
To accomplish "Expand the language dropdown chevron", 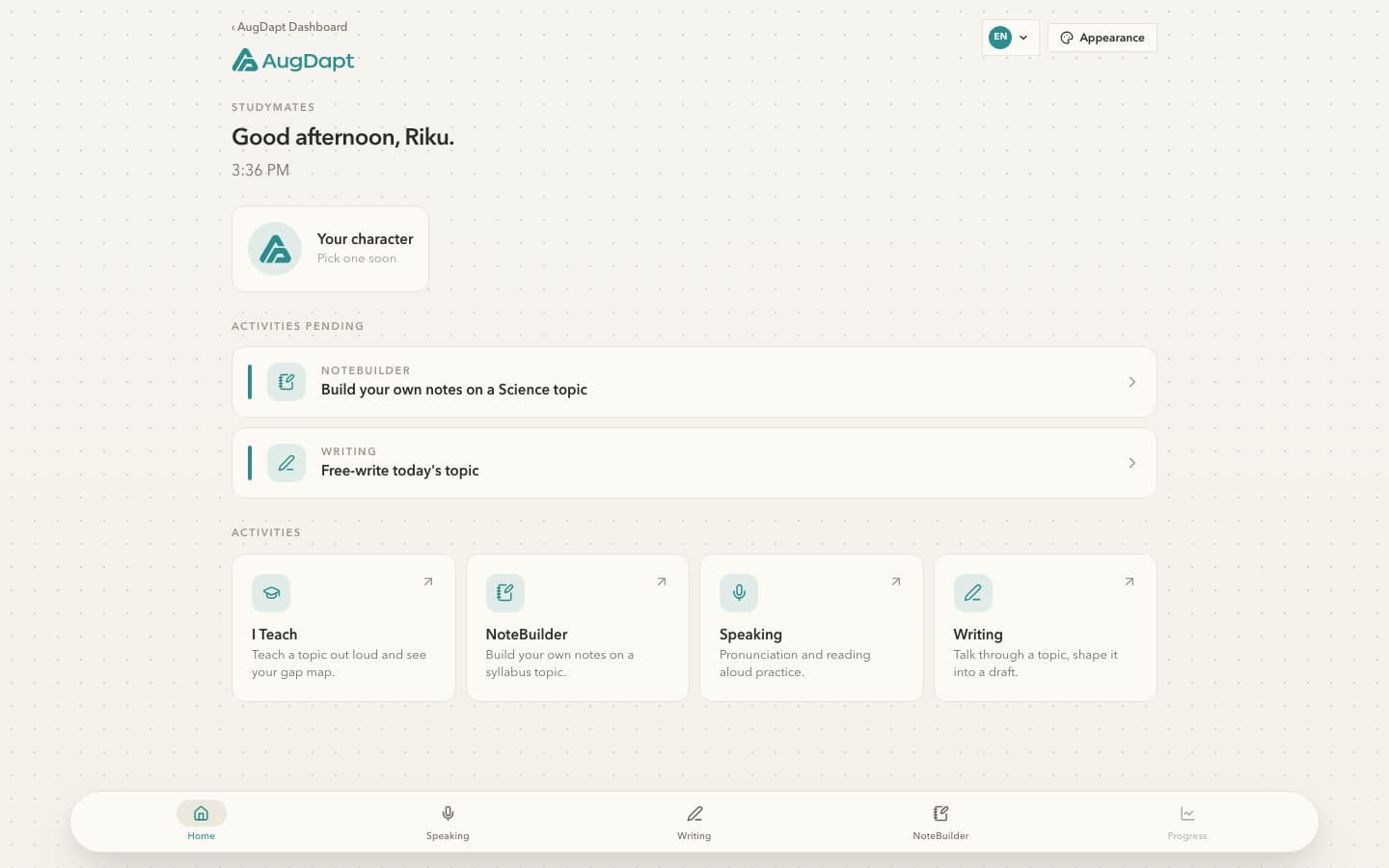I will point(1023,38).
